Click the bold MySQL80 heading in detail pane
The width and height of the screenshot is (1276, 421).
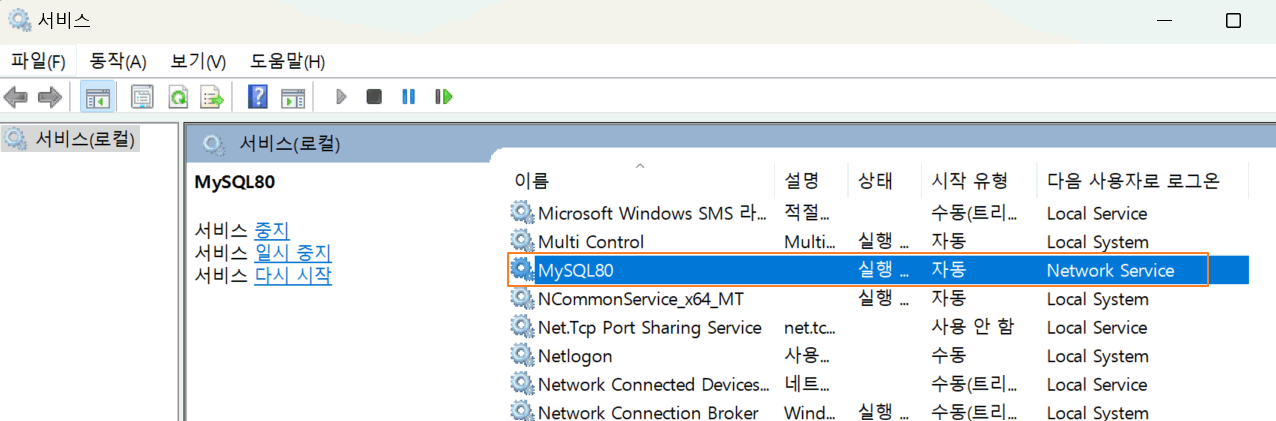[234, 182]
